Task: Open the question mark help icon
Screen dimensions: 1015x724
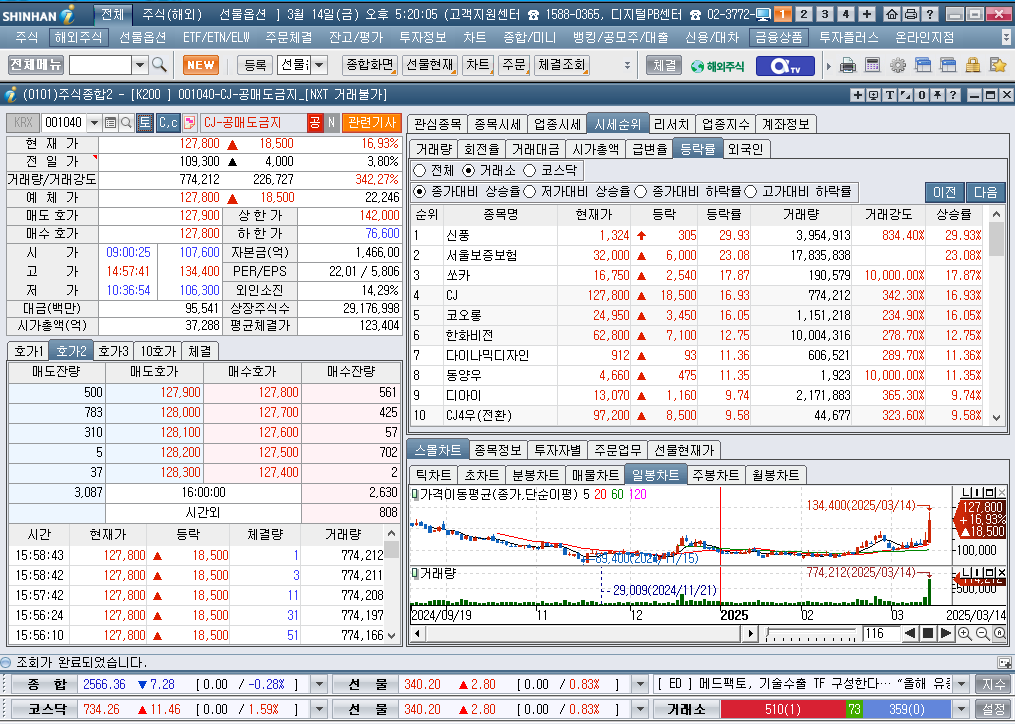Action: click(930, 14)
